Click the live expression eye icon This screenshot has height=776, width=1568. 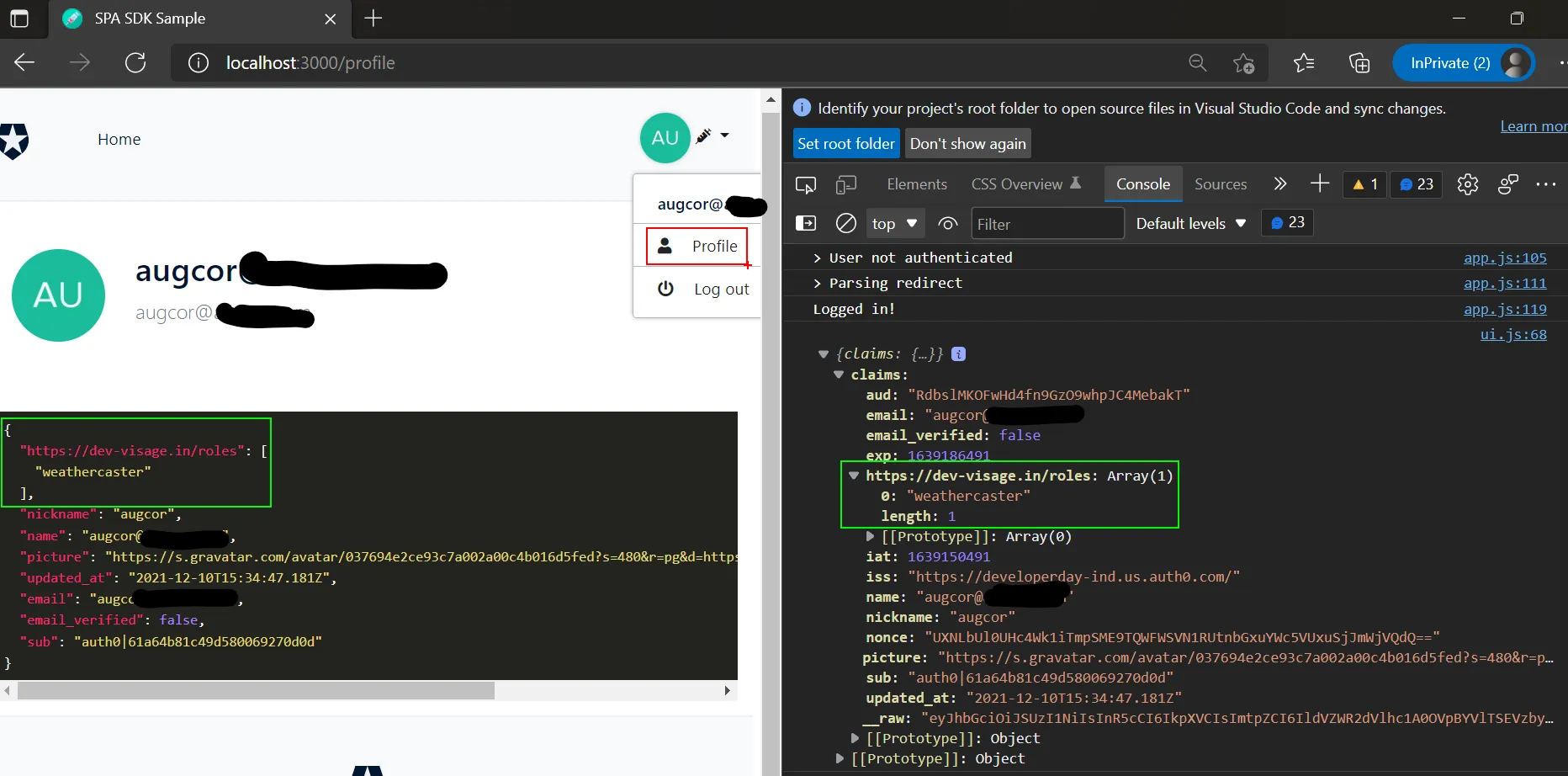tap(948, 223)
